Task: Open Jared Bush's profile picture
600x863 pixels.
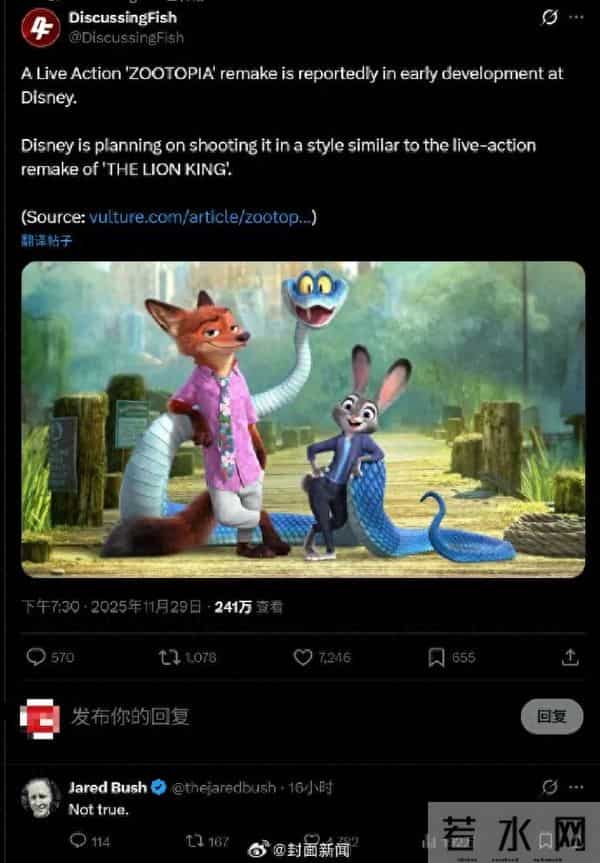Action: click(40, 798)
